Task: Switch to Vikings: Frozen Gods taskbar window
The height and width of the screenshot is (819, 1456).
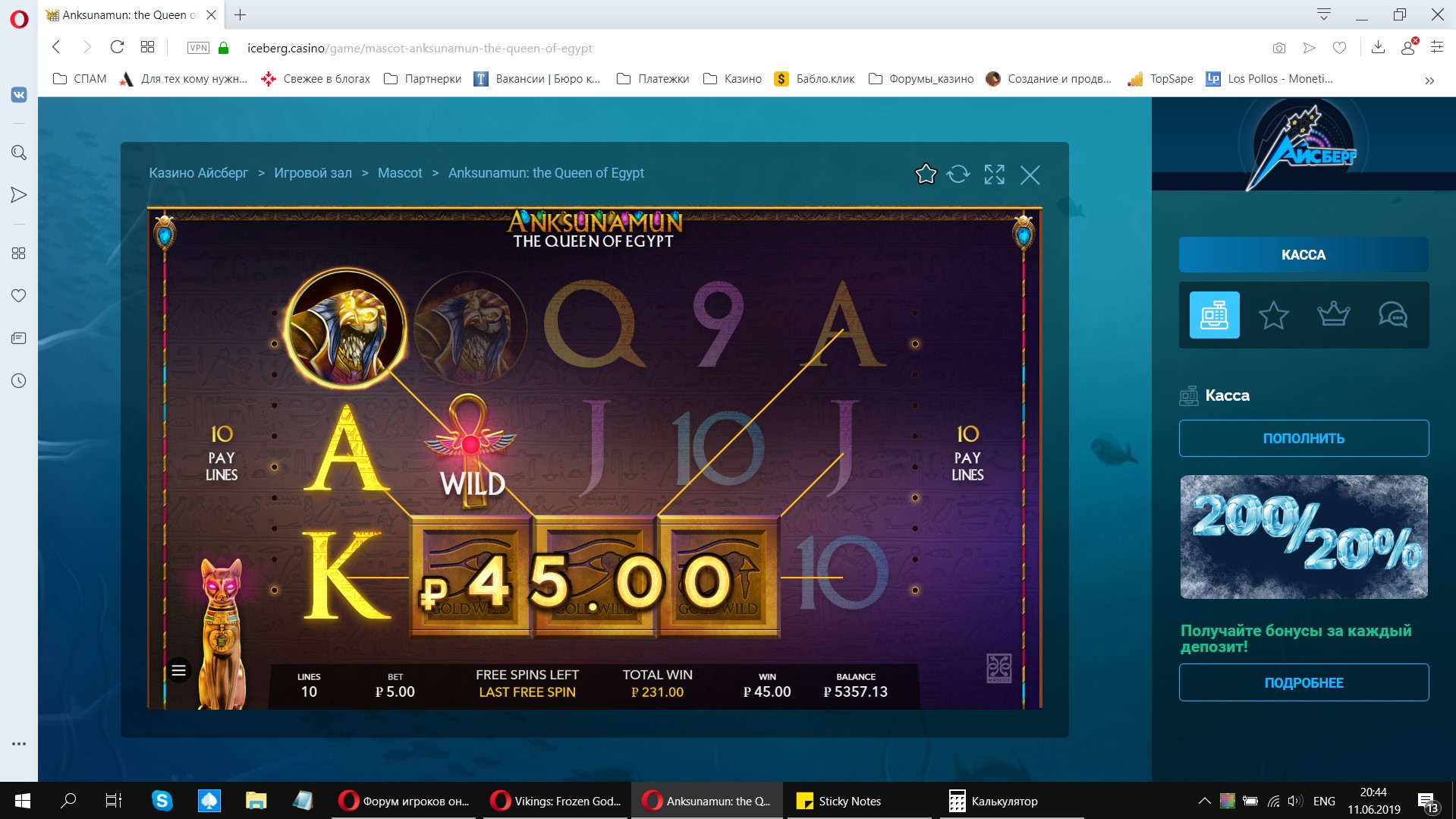Action: 556,801
